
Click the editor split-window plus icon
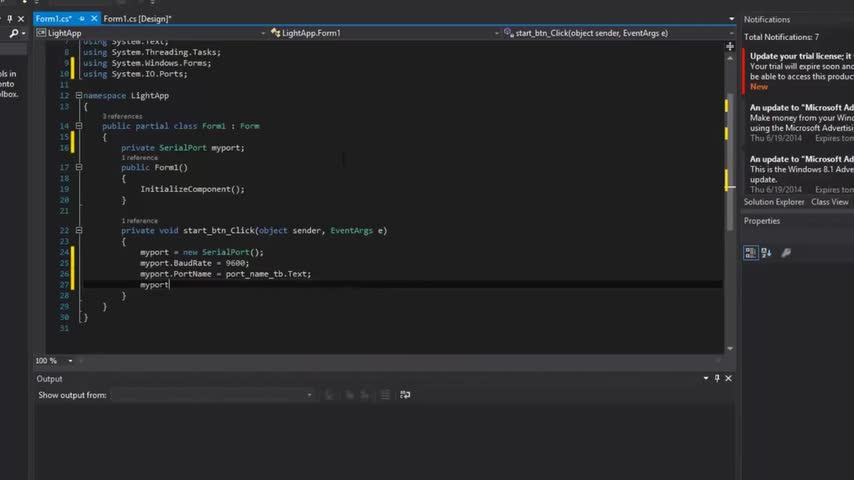pyautogui.click(x=730, y=46)
